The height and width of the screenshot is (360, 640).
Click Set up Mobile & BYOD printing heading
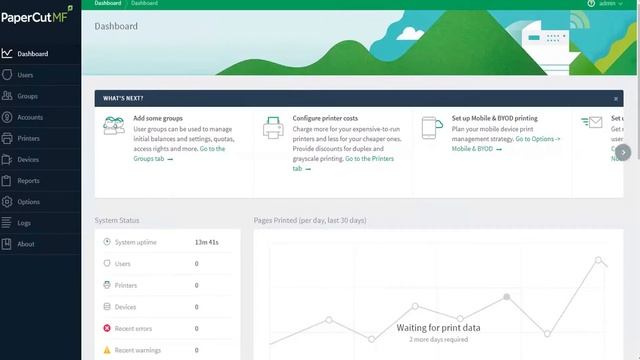click(x=495, y=118)
